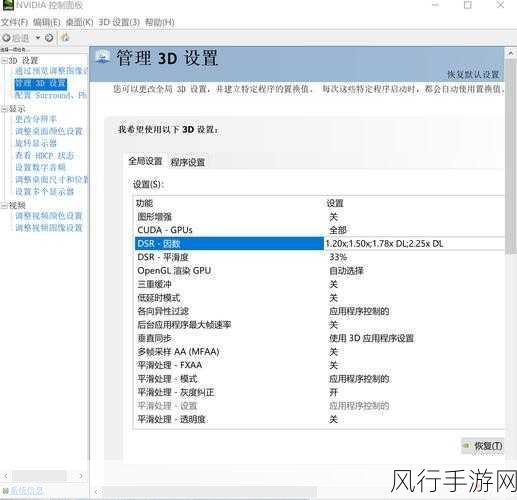Open 旋转显示器 in the tree

click(x=36, y=143)
